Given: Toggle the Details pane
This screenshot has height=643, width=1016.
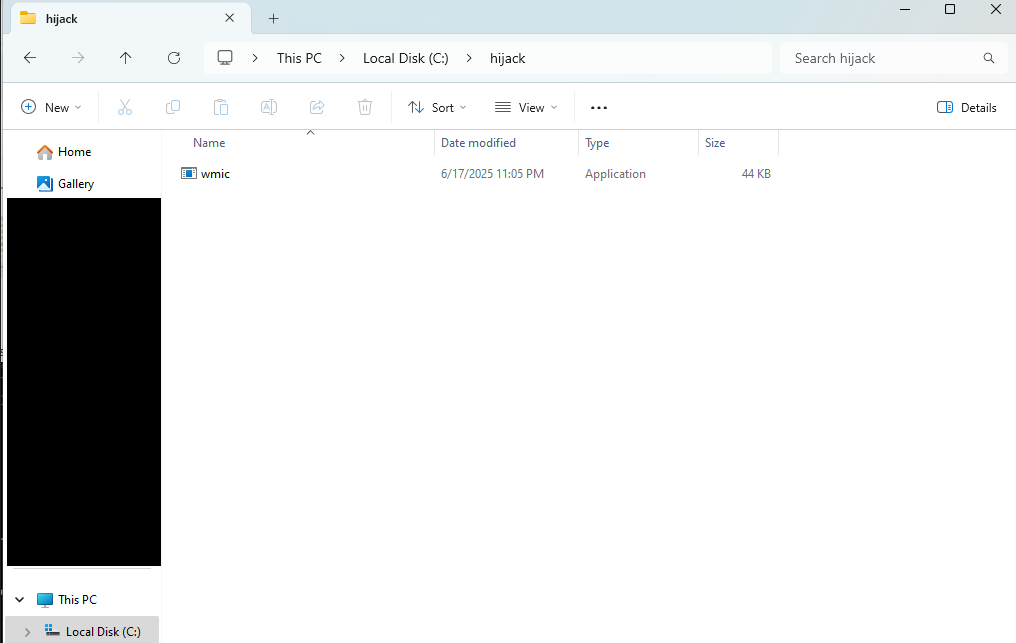Looking at the screenshot, I should point(966,107).
